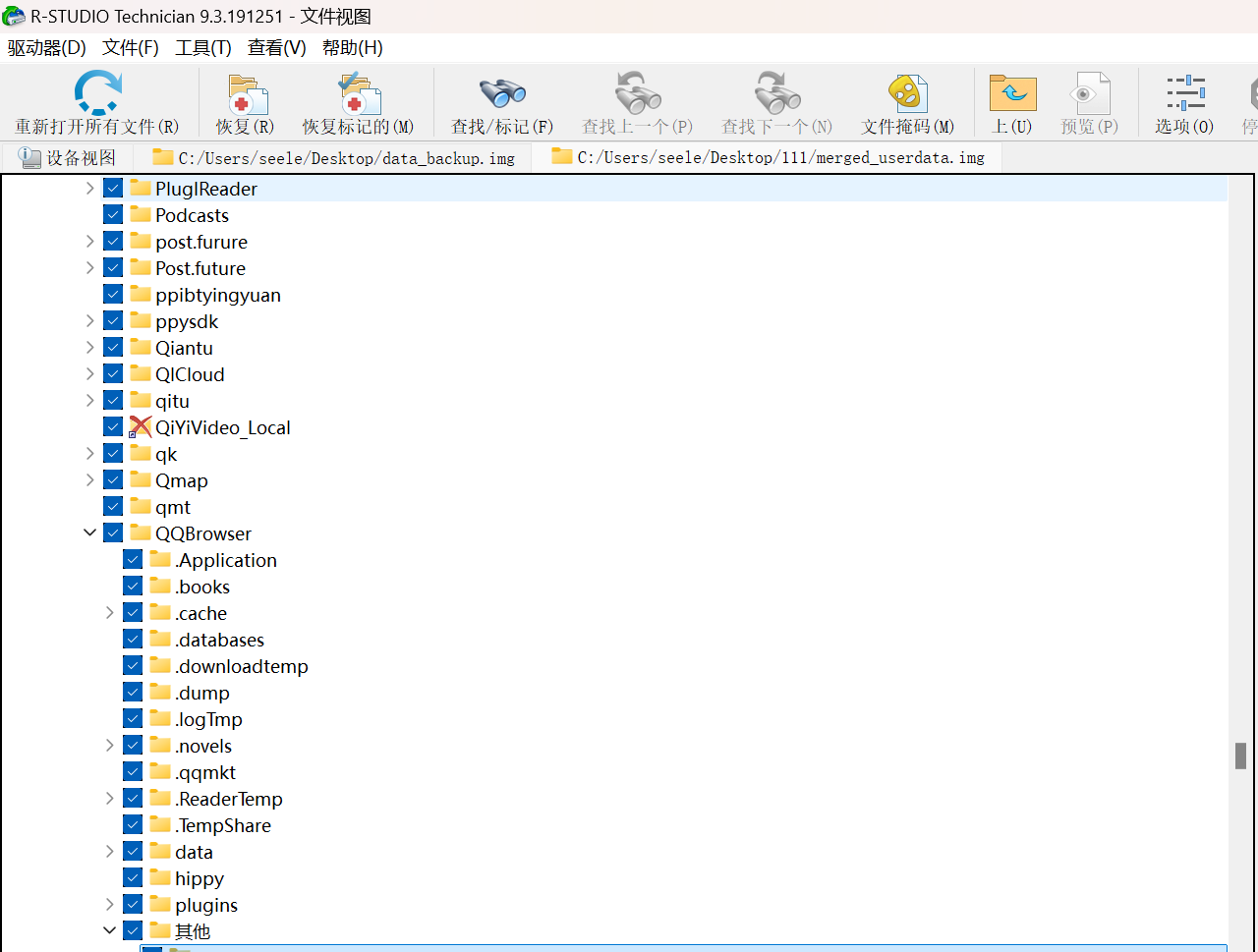Open the 帮助(H) menu
This screenshot has width=1258, height=952.
pos(353,48)
